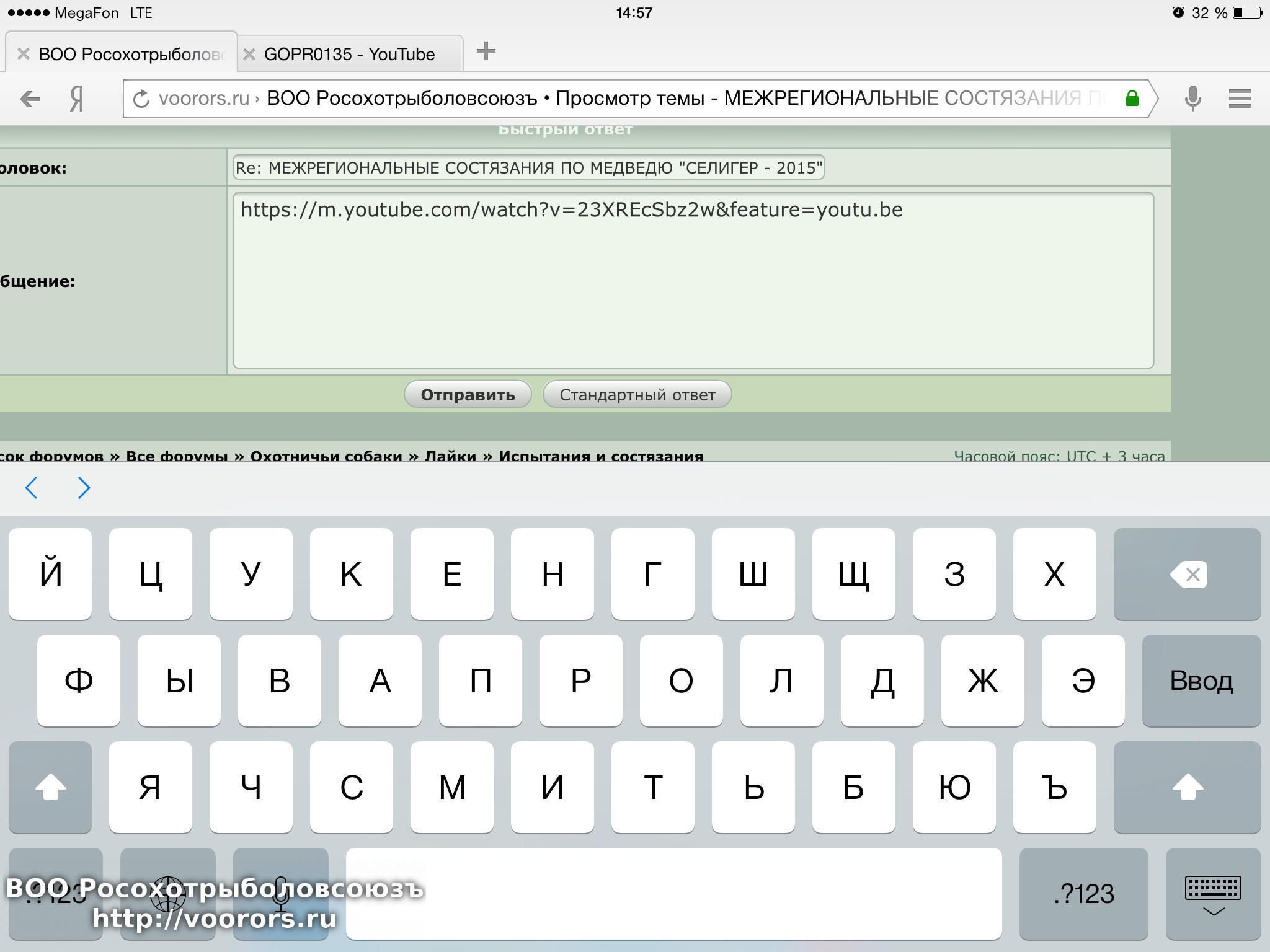The image size is (1270, 952).
Task: Tap the Re: МЕЖРЕГИОНАЛЬНЫЕ СОСТЯЗАНИЯ subject field
Action: coord(528,168)
